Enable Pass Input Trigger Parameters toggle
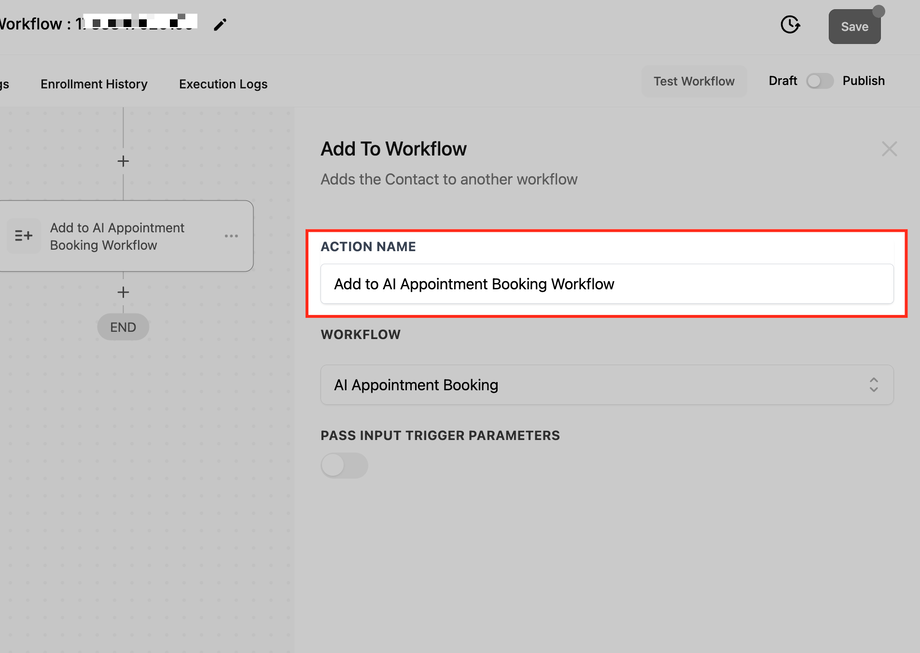920x653 pixels. click(x=344, y=465)
